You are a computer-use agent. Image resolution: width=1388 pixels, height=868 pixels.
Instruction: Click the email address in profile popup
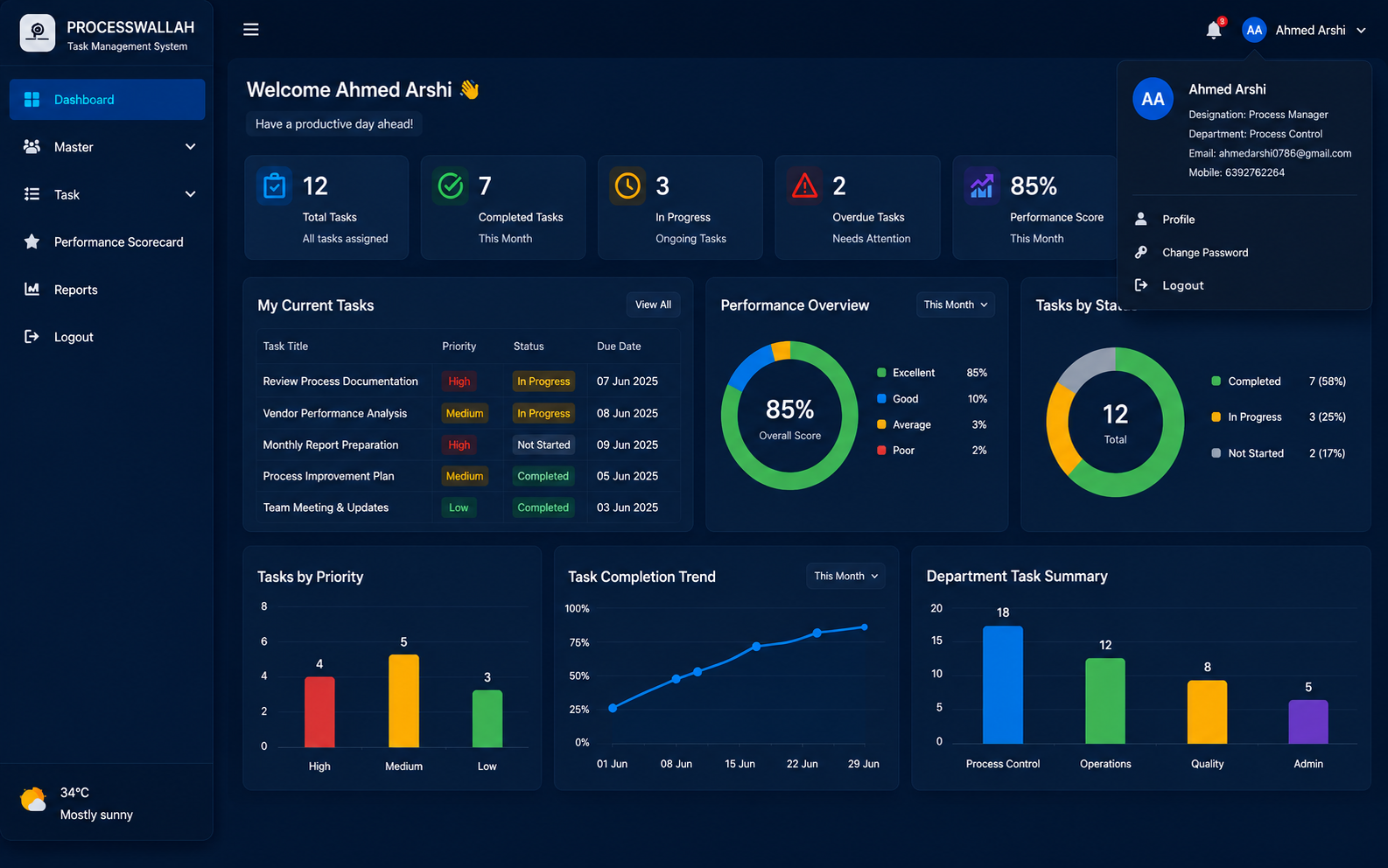click(x=1285, y=153)
